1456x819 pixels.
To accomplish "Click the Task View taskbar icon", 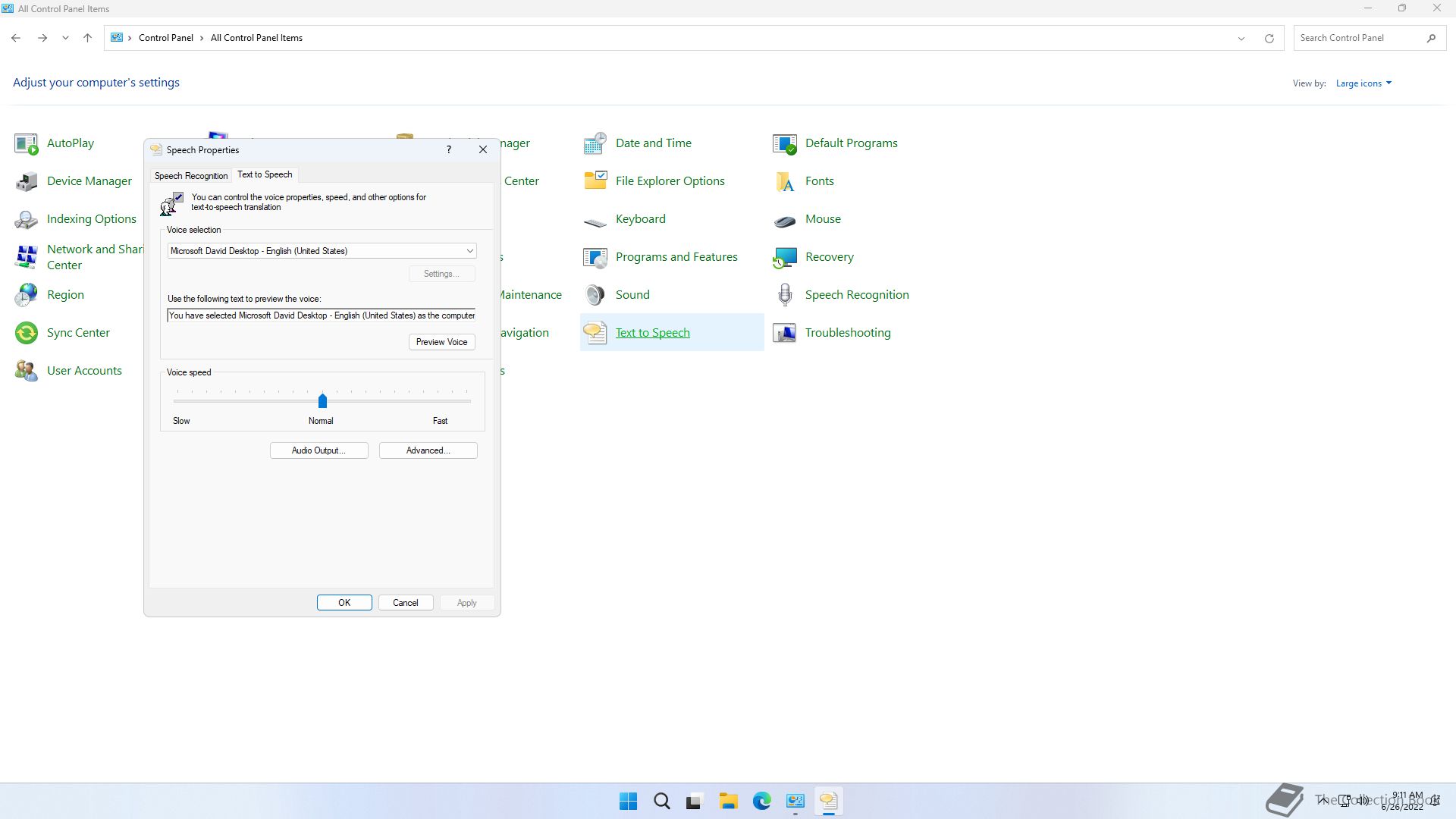I will 695,802.
